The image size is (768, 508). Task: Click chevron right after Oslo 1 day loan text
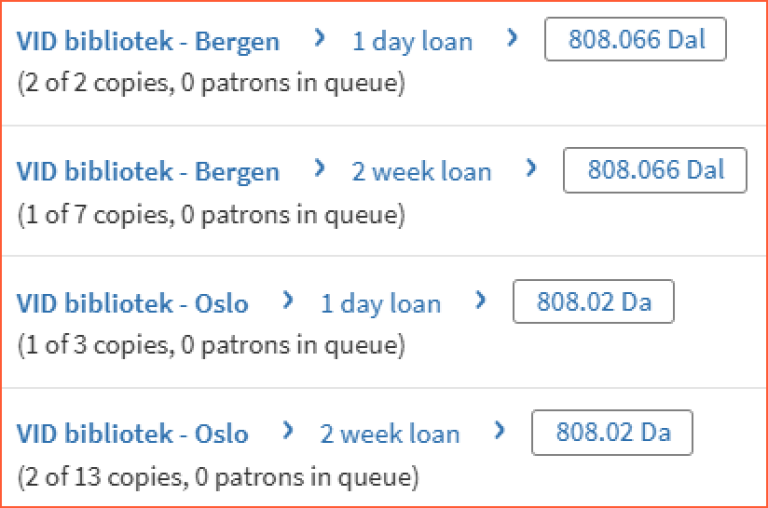pos(481,300)
